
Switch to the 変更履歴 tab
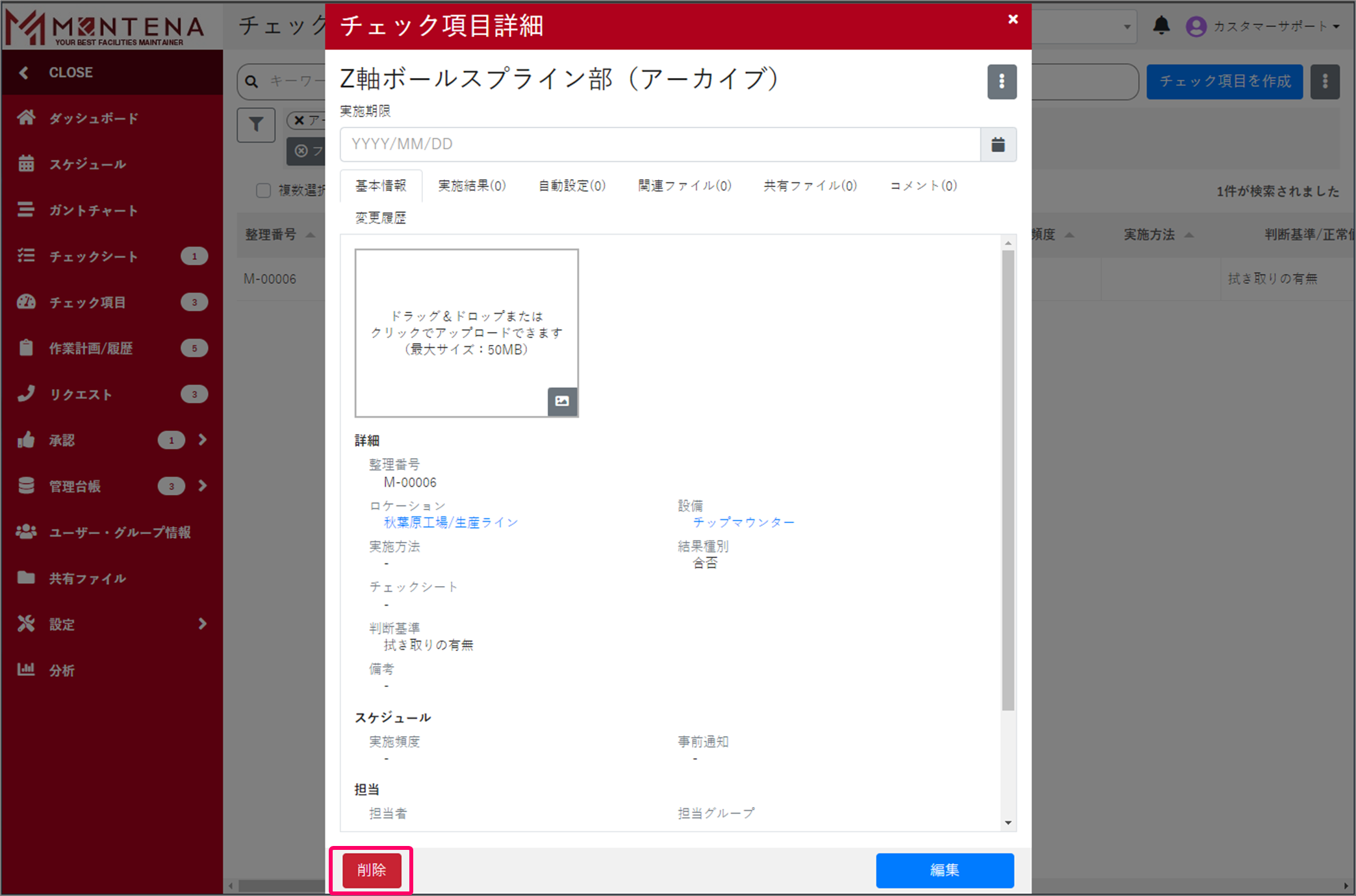[x=380, y=218]
